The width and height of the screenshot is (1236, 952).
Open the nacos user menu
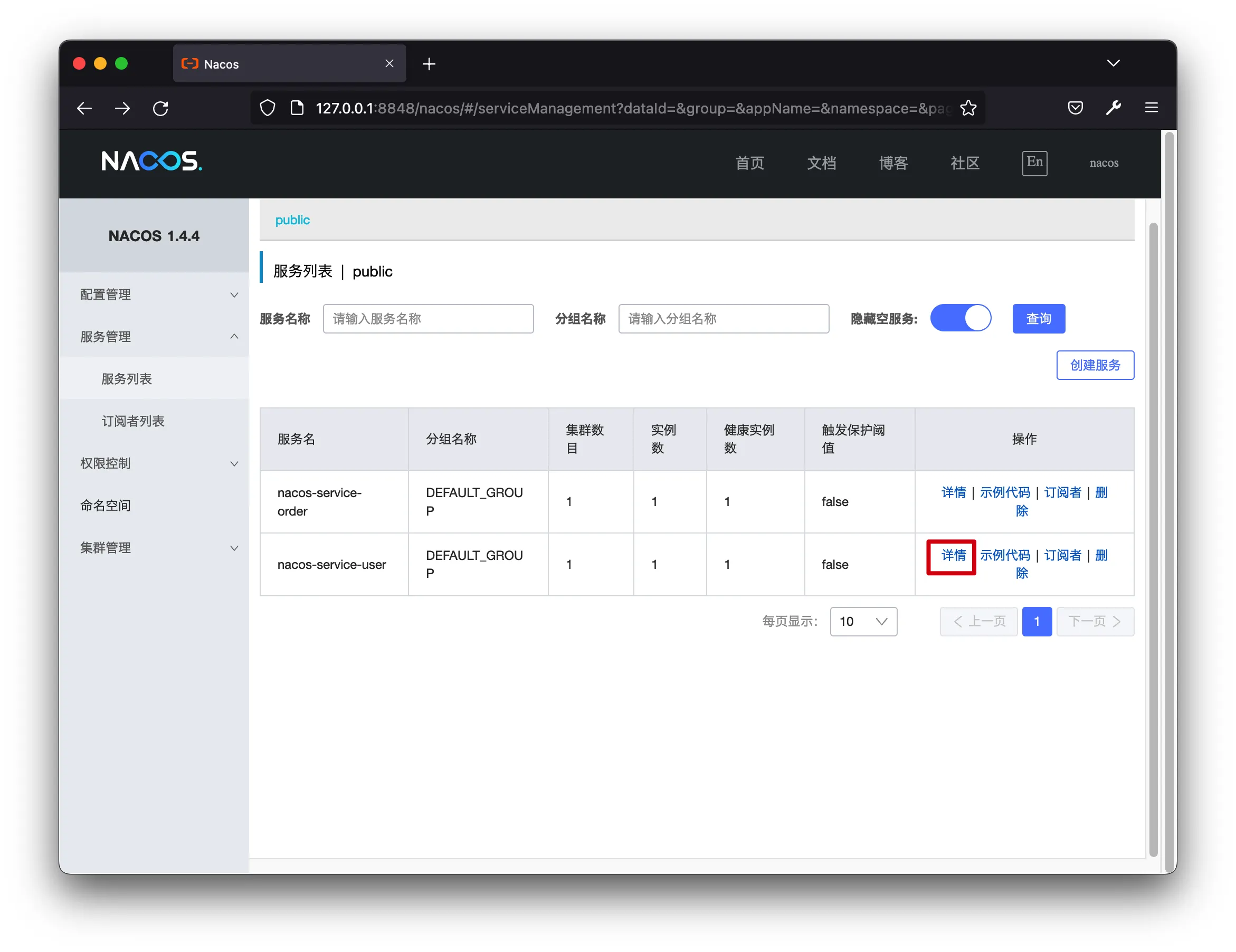coord(1104,163)
